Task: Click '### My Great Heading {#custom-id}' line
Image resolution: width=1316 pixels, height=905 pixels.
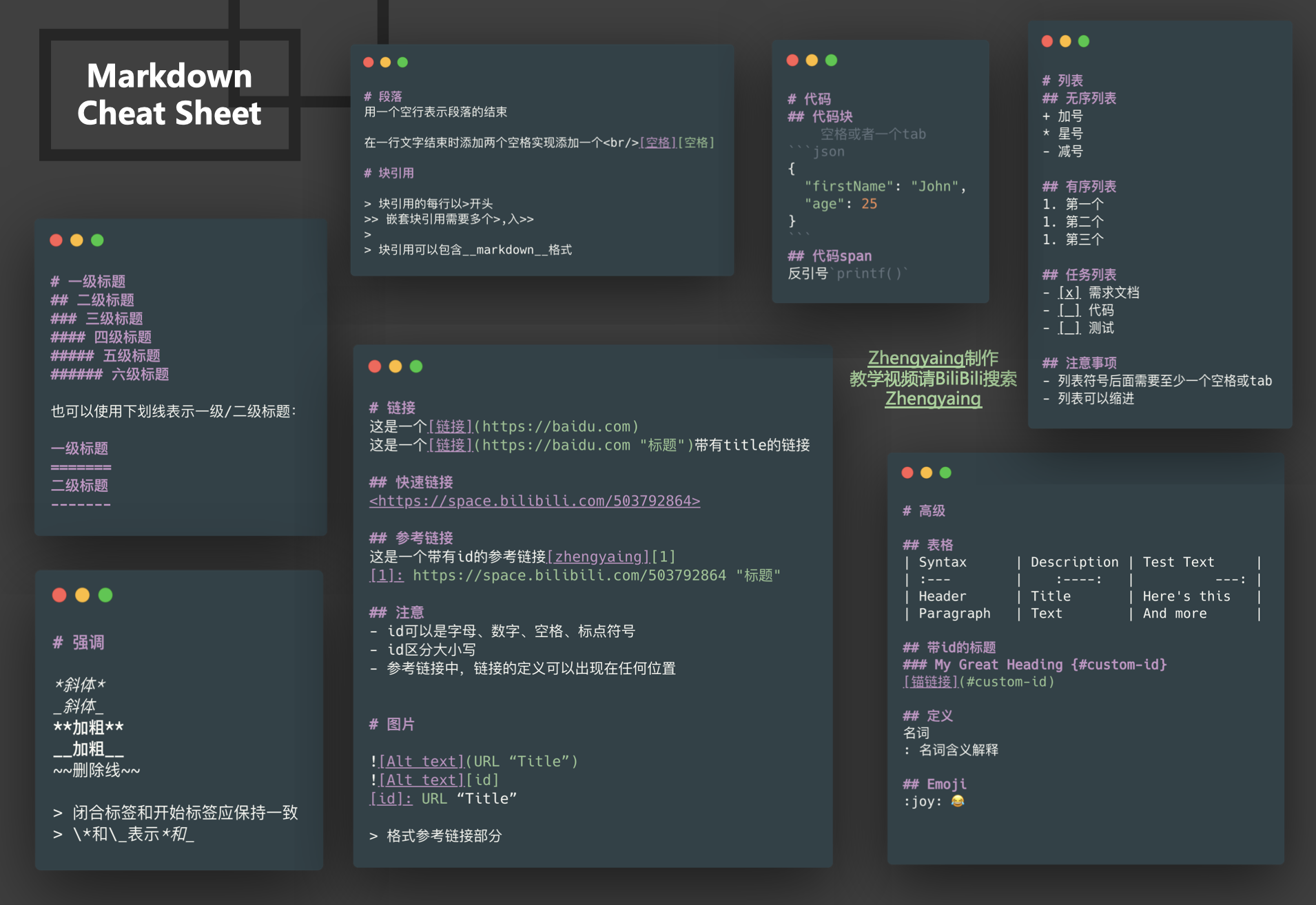Action: (1035, 665)
